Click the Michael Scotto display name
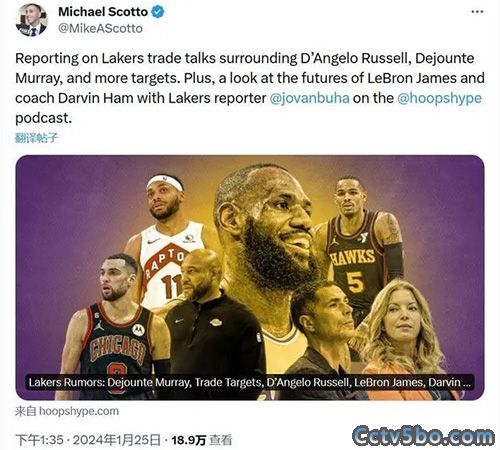 pos(103,12)
